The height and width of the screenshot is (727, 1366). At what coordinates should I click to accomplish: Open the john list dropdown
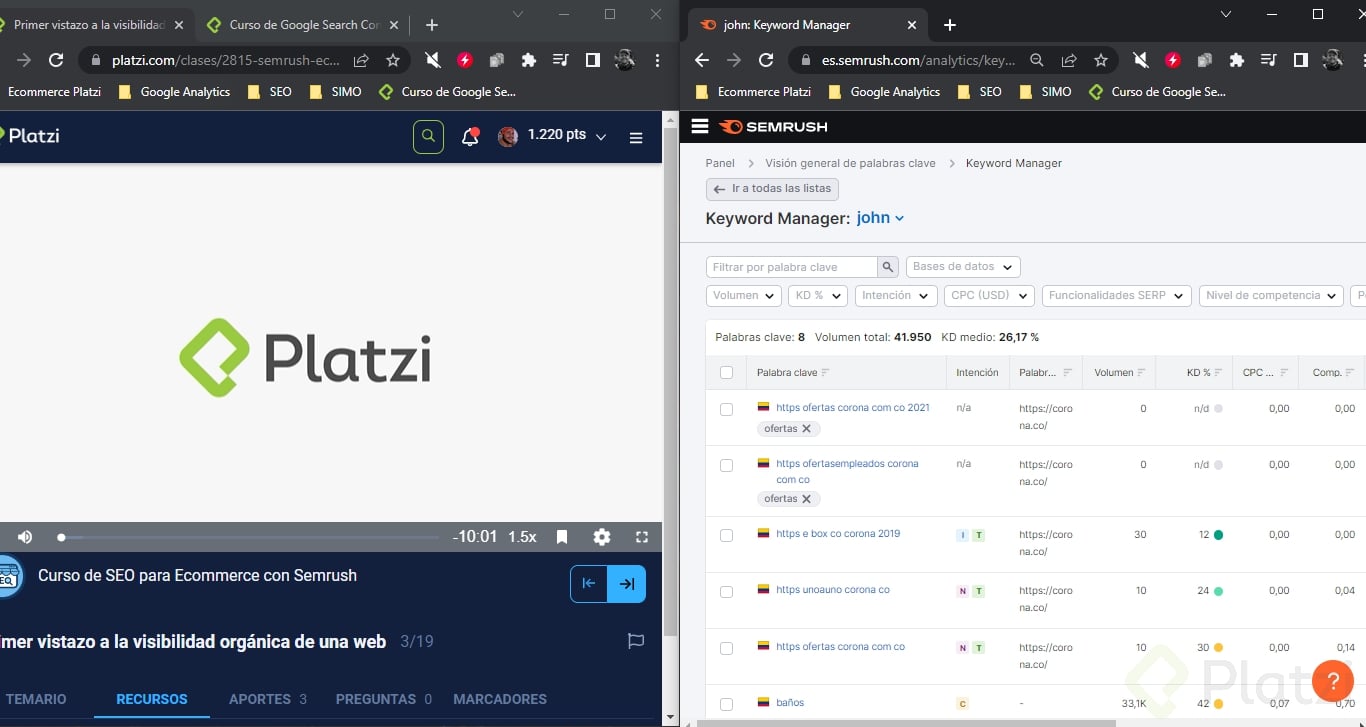click(x=880, y=218)
